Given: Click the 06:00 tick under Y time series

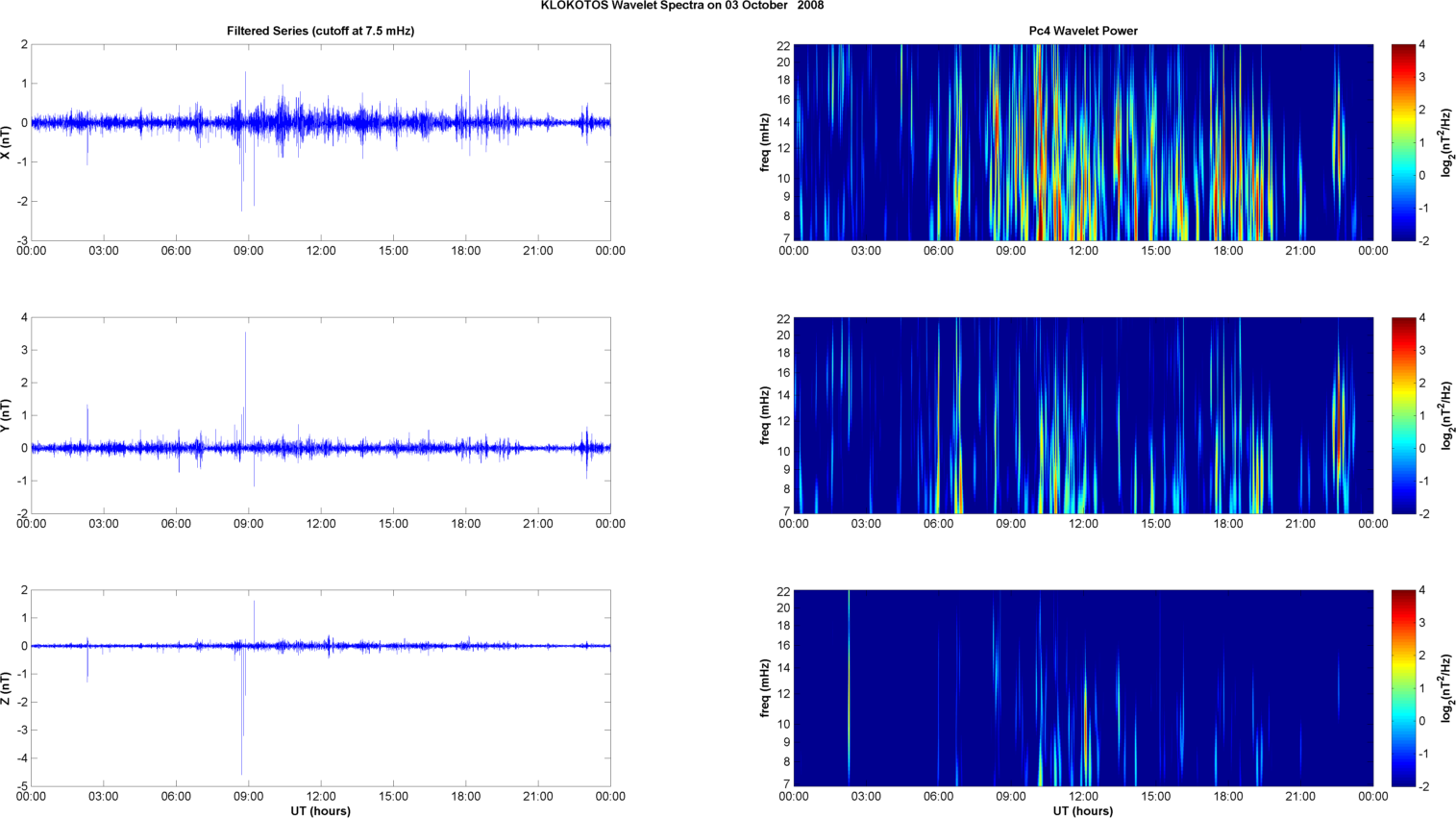Looking at the screenshot, I should pyautogui.click(x=176, y=524).
